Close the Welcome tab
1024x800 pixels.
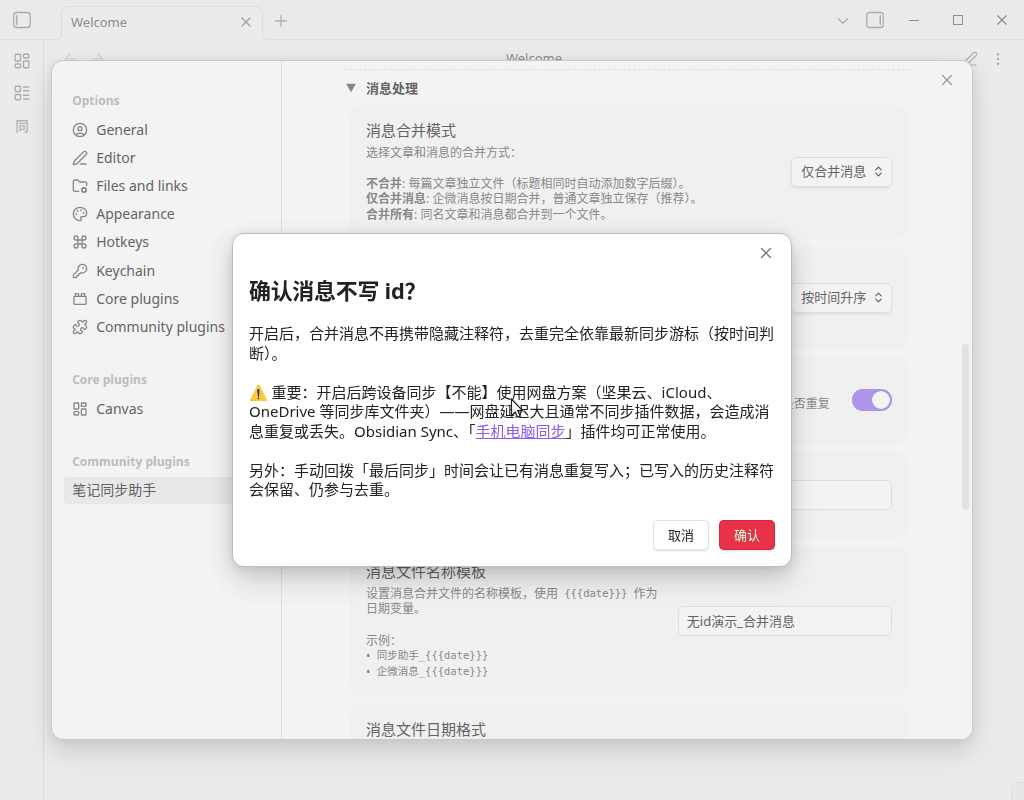point(246,22)
